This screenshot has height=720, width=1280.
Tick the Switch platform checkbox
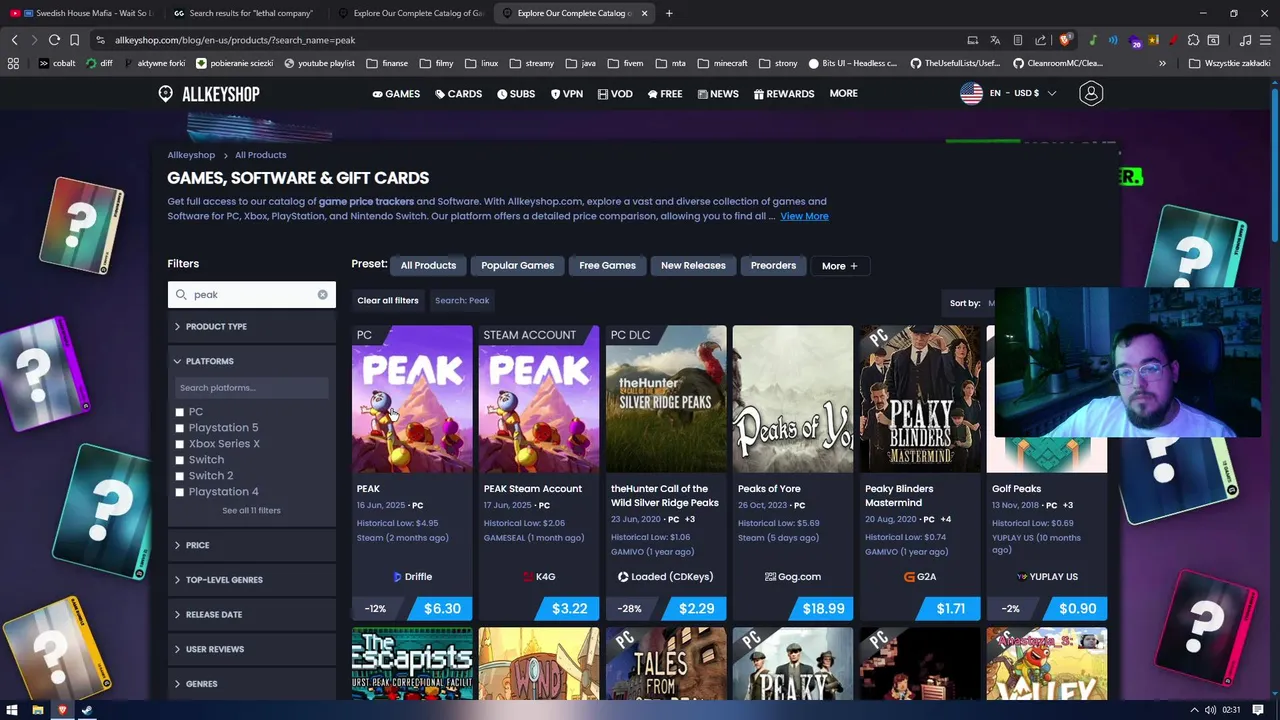(180, 460)
